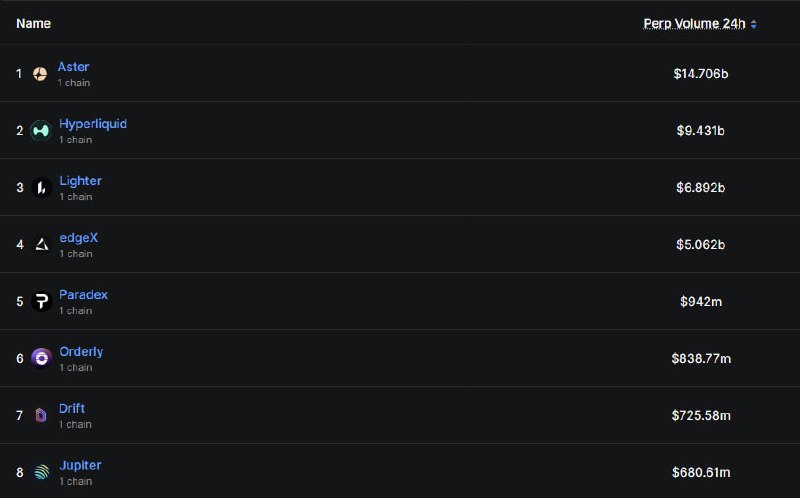Open the Jupiter protocol link
This screenshot has width=800, height=498.
click(x=80, y=465)
